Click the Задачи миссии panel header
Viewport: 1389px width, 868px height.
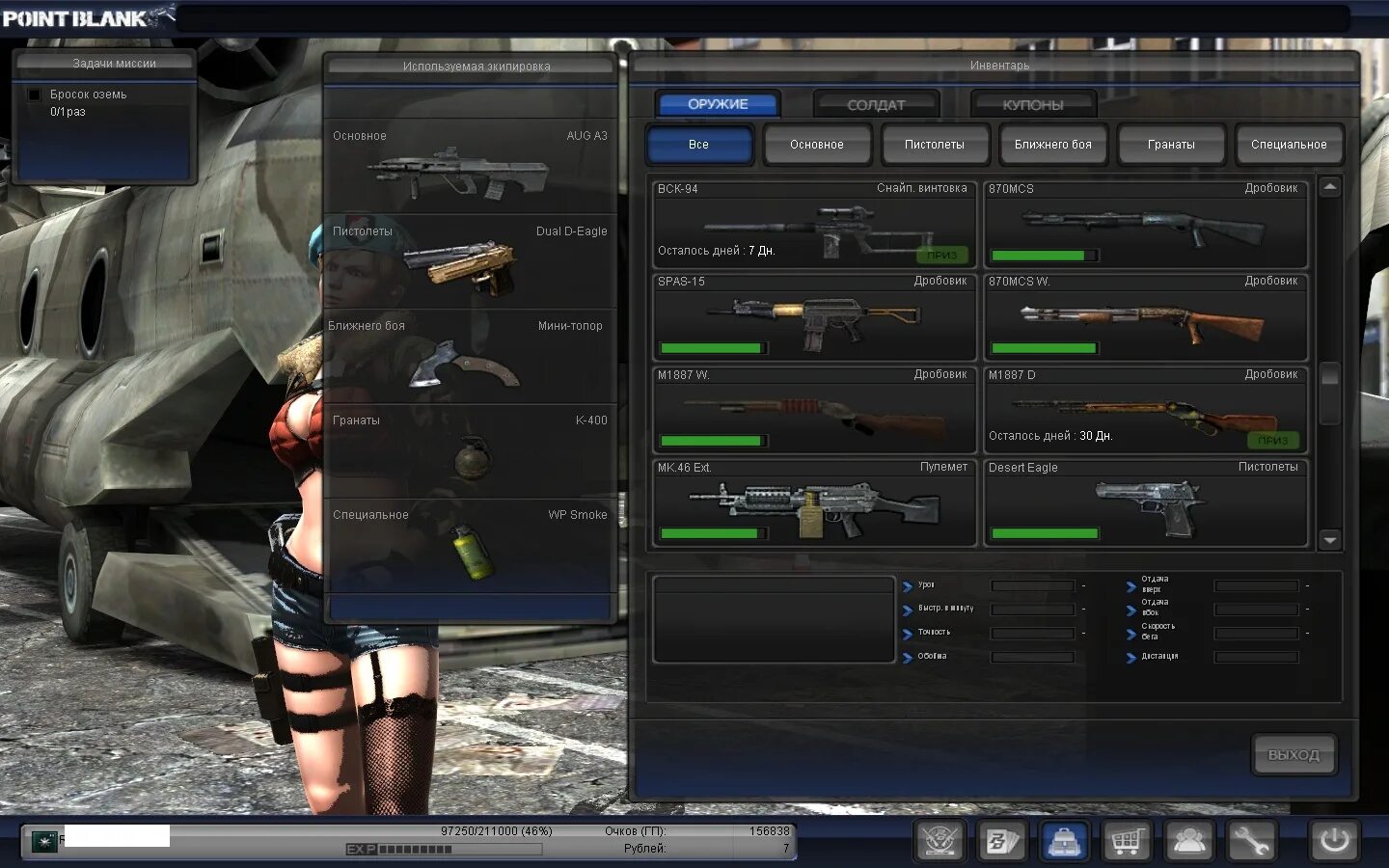[x=105, y=64]
